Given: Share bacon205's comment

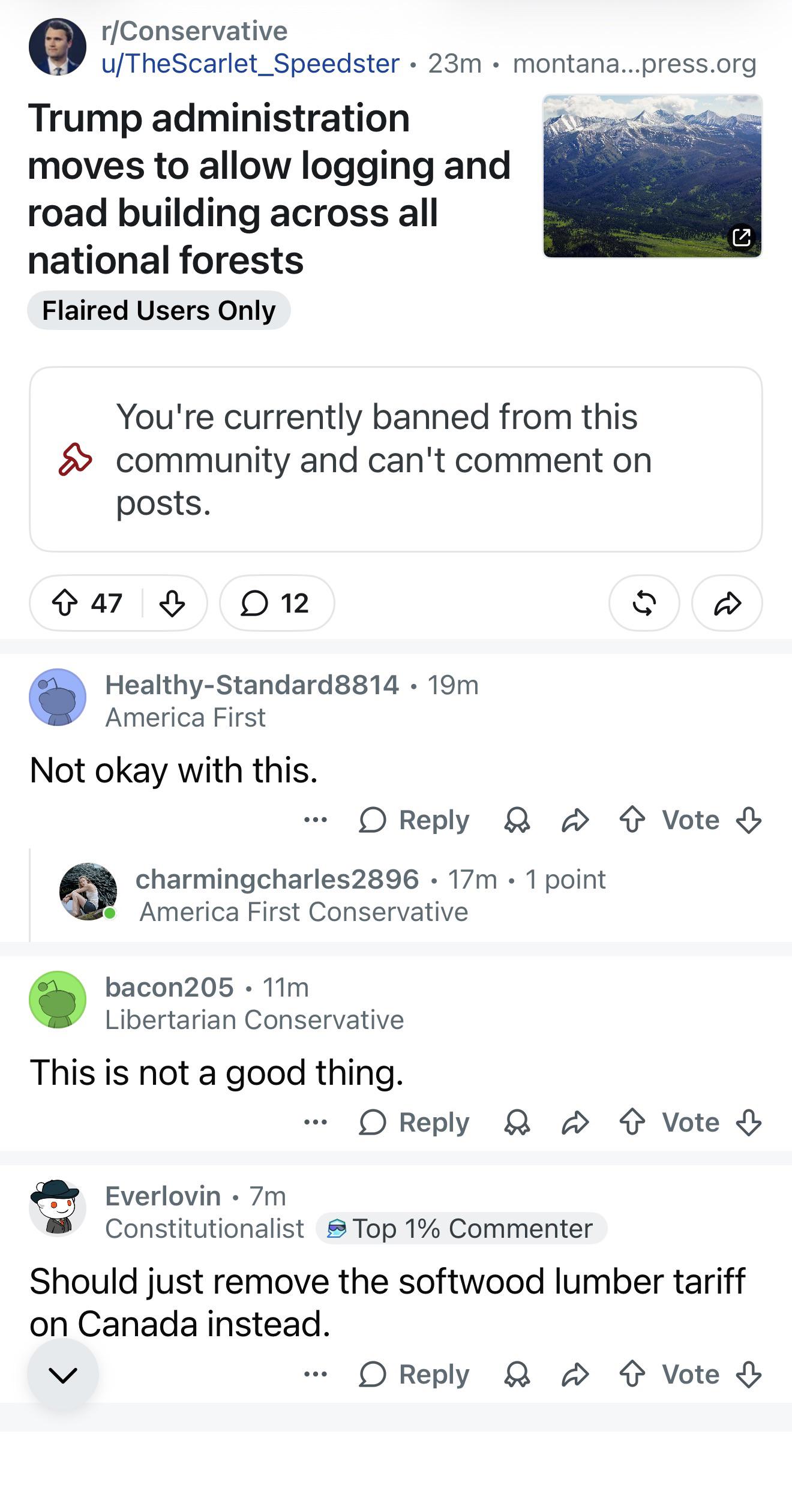Looking at the screenshot, I should (x=575, y=1122).
